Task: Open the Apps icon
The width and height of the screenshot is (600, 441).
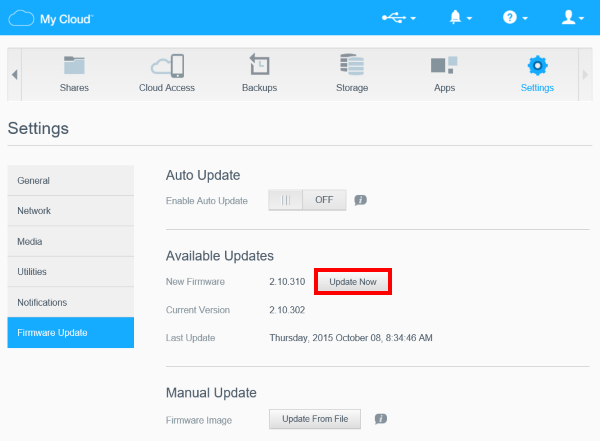Action: [444, 65]
